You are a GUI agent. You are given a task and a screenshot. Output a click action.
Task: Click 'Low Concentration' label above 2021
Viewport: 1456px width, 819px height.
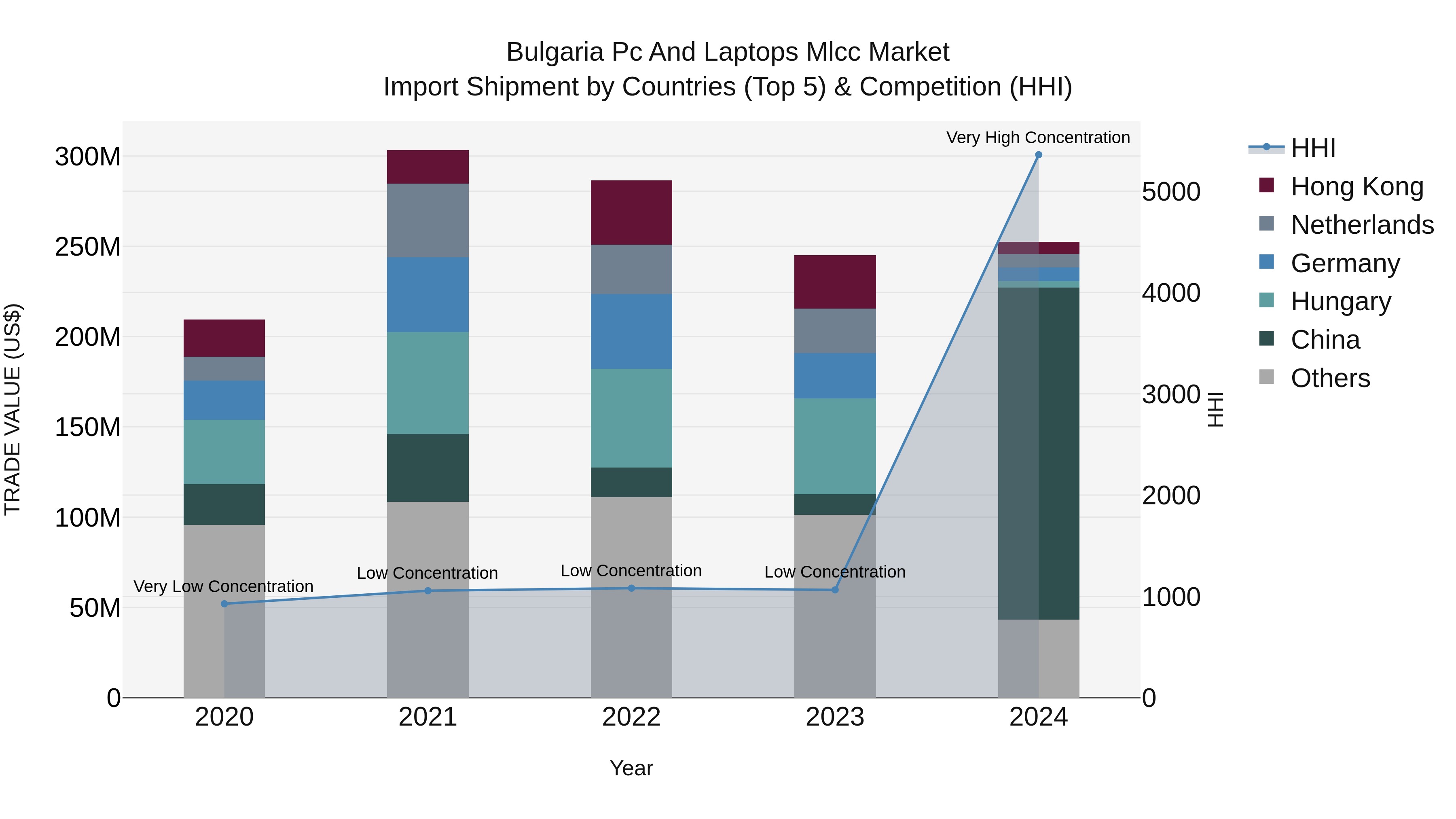pos(427,573)
